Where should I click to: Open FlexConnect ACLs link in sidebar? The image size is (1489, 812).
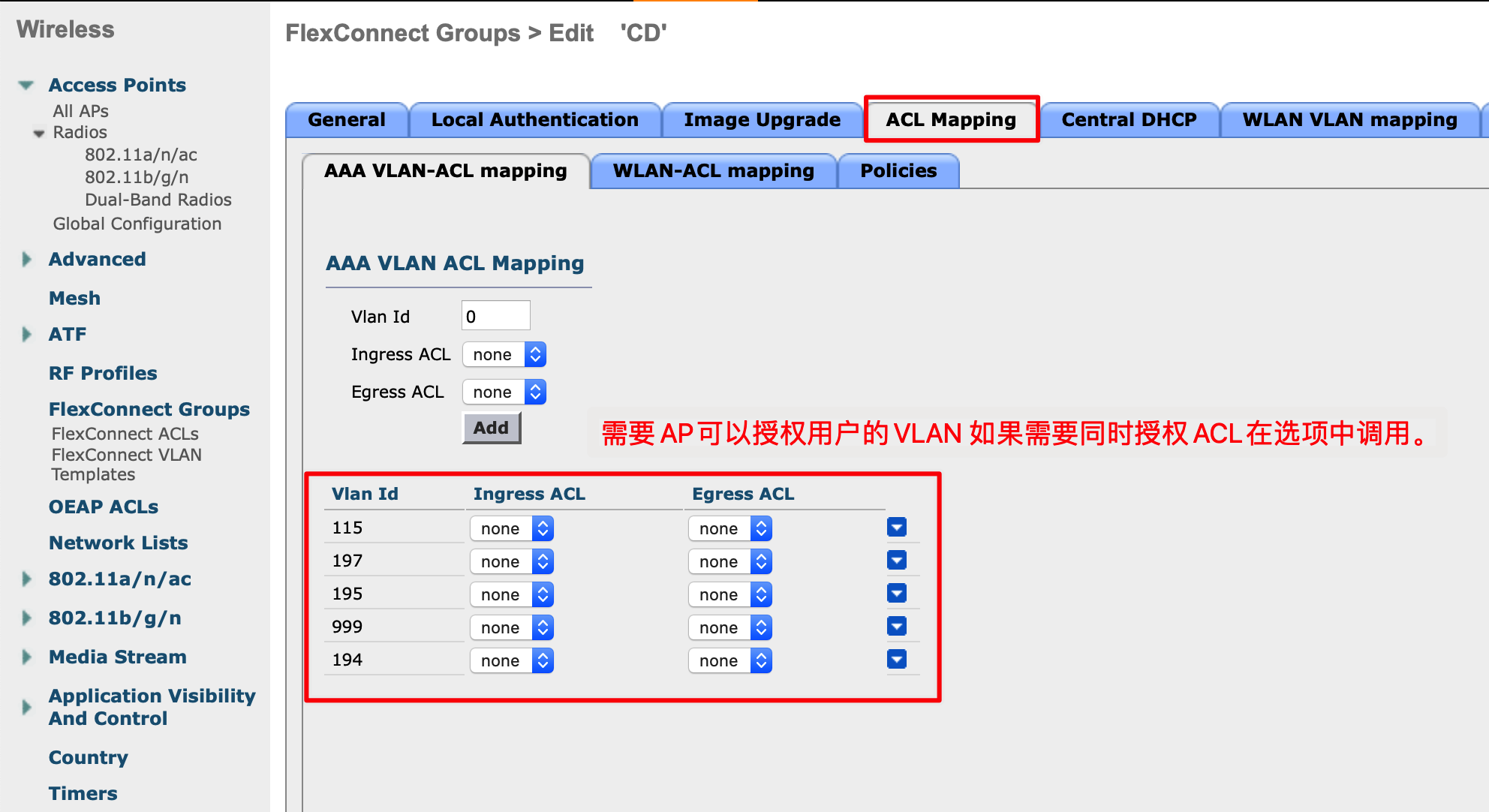[x=125, y=434]
